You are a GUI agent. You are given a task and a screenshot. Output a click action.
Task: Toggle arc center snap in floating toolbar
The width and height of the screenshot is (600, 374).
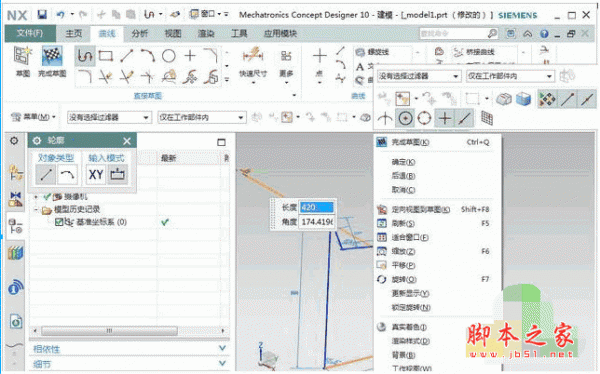pos(405,118)
